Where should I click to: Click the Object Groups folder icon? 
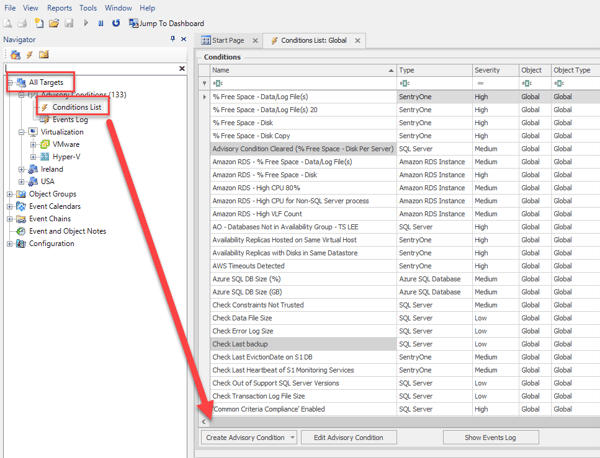tap(21, 194)
